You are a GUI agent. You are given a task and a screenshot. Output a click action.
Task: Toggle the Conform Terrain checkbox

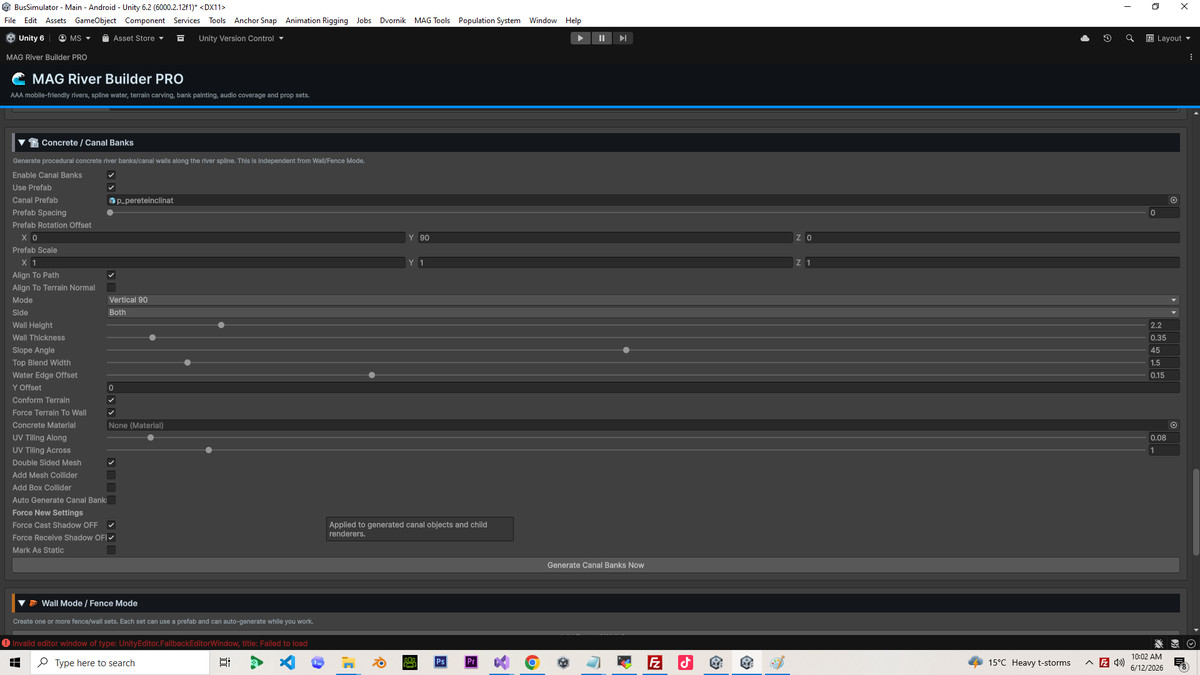click(111, 400)
